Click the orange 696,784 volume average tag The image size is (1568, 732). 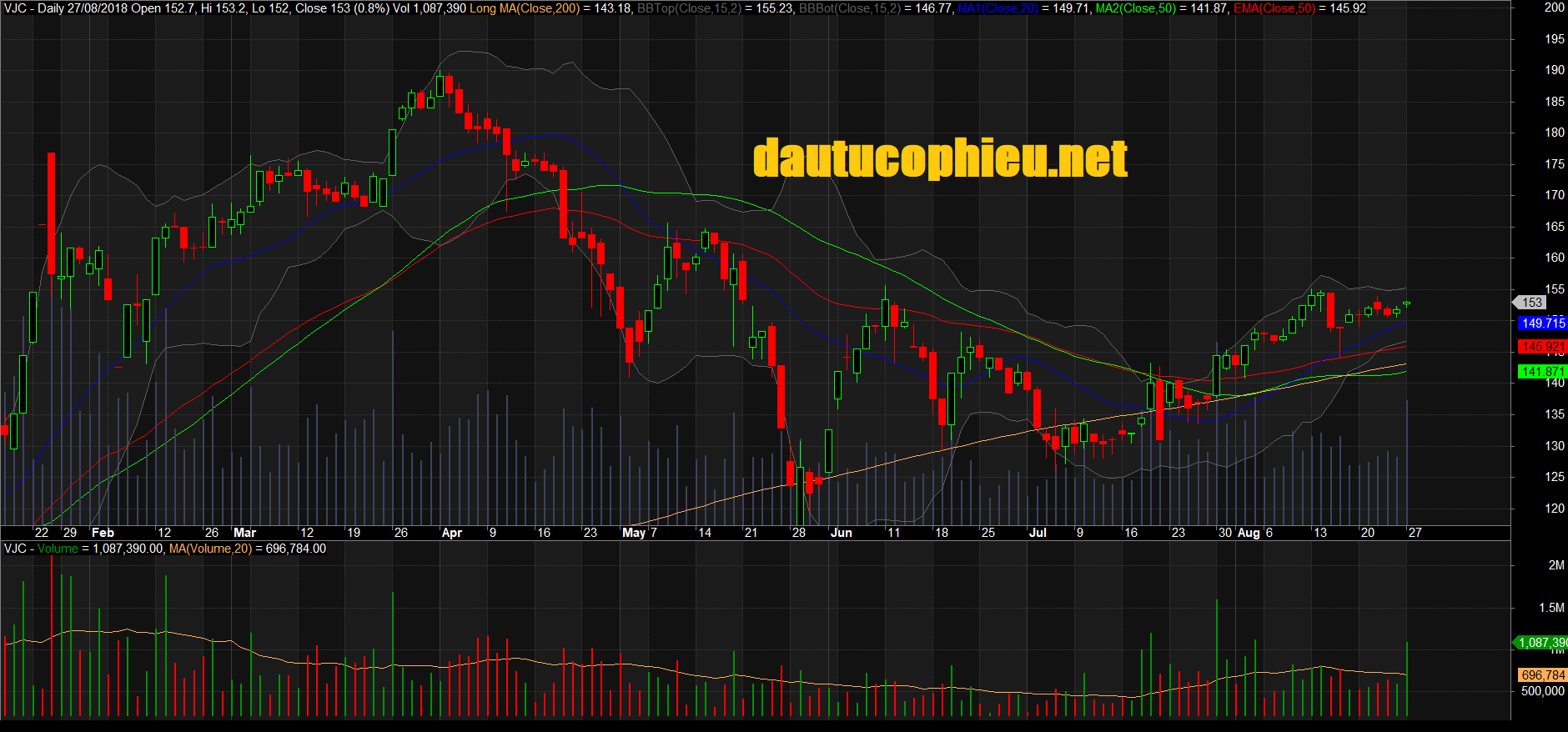pos(1542,675)
